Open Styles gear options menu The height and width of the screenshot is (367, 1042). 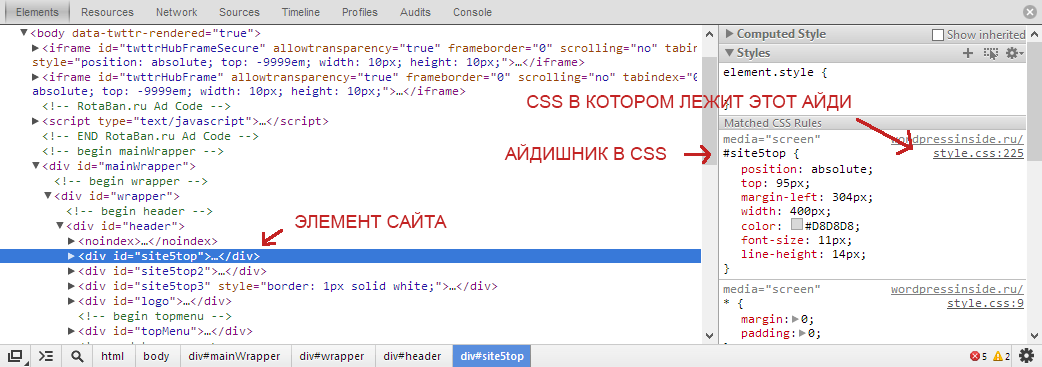pos(1015,53)
